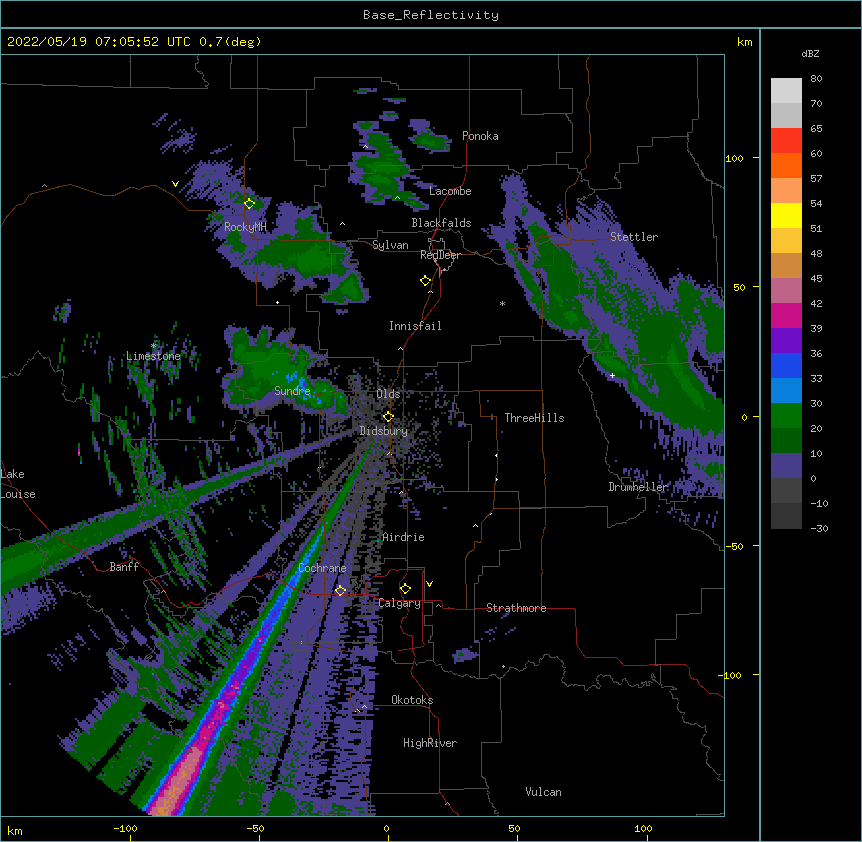Click the Olds city label

(x=388, y=394)
